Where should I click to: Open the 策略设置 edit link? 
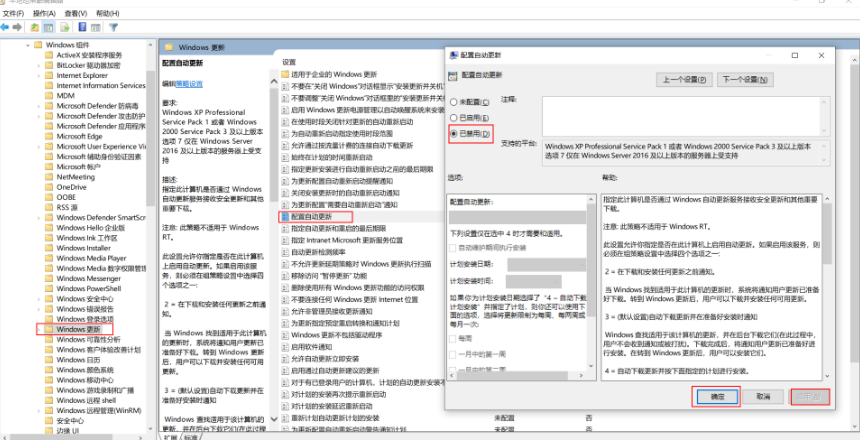tap(189, 84)
